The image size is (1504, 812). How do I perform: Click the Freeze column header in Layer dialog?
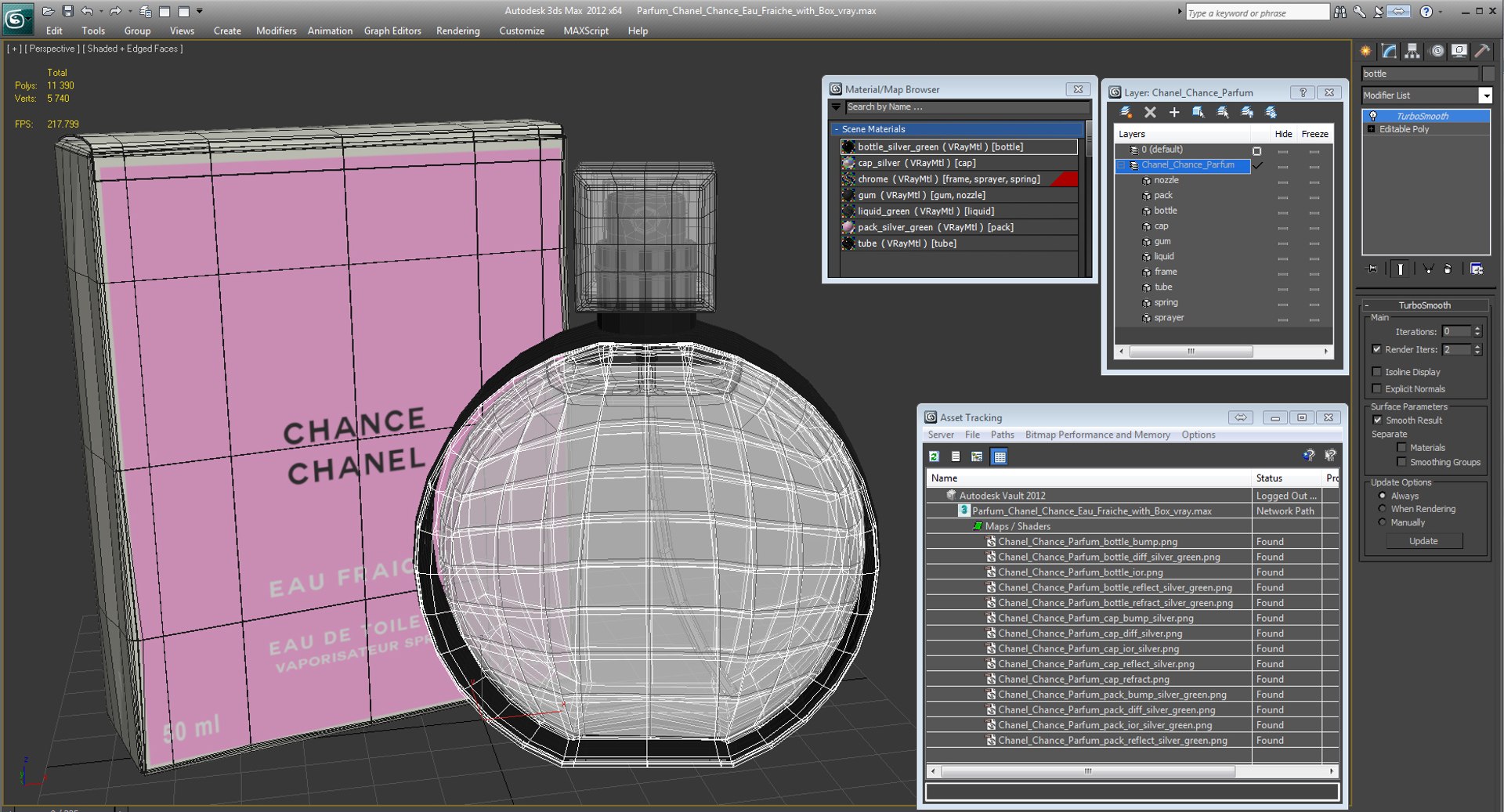point(1314,134)
